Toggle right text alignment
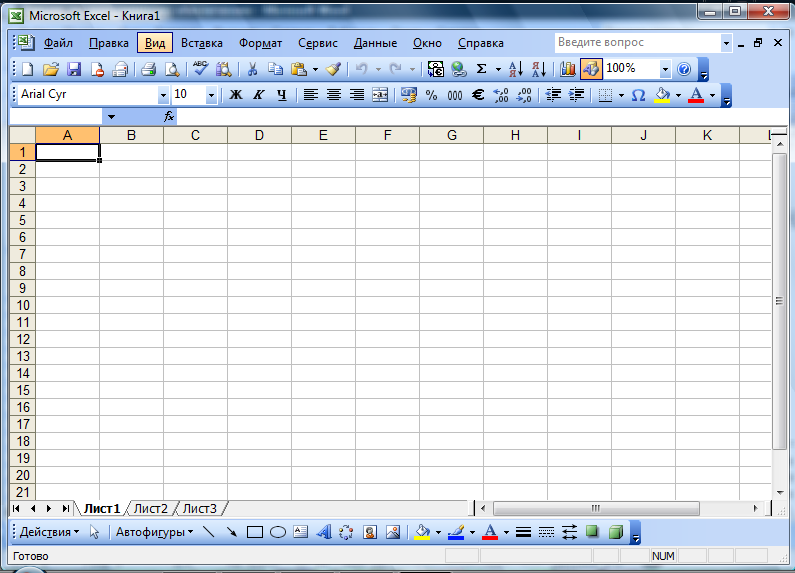This screenshot has height=573, width=795. click(x=357, y=95)
